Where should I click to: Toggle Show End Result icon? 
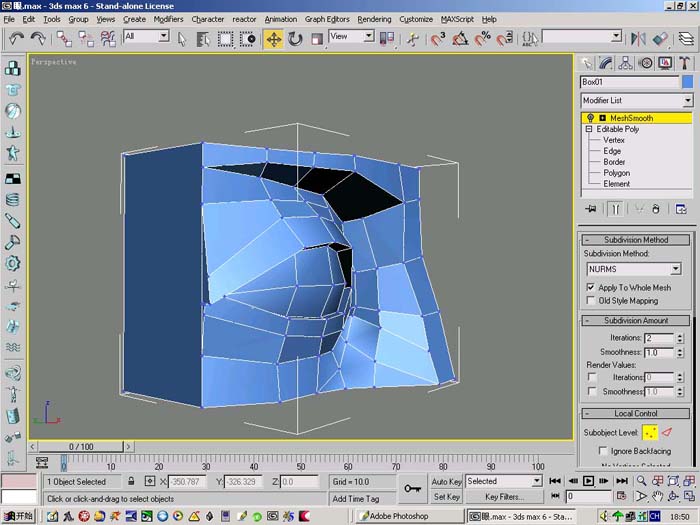[x=615, y=209]
